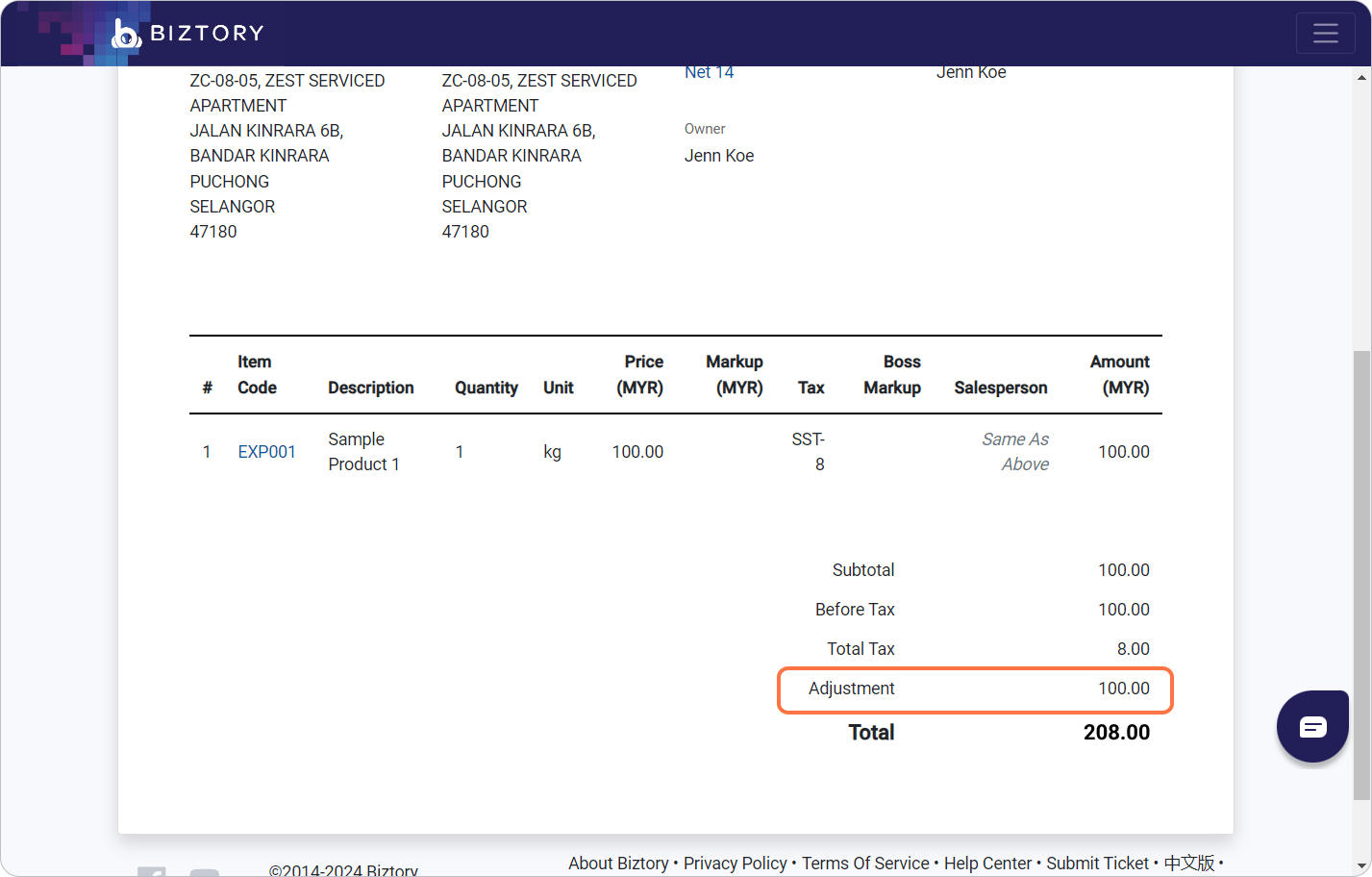
Task: Click owner name Jenn Koe
Action: tap(719, 156)
